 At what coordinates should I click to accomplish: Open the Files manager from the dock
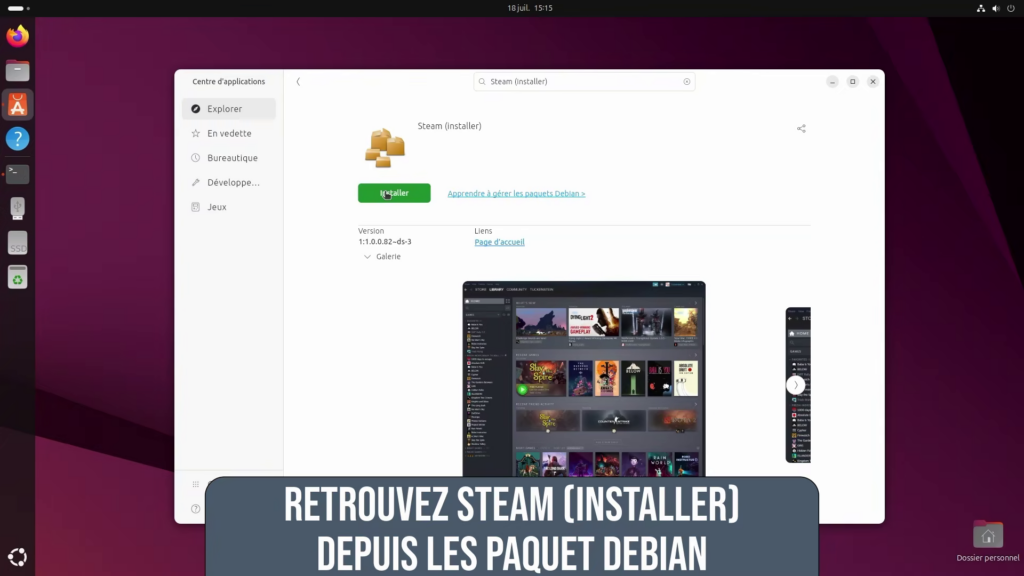tap(18, 71)
